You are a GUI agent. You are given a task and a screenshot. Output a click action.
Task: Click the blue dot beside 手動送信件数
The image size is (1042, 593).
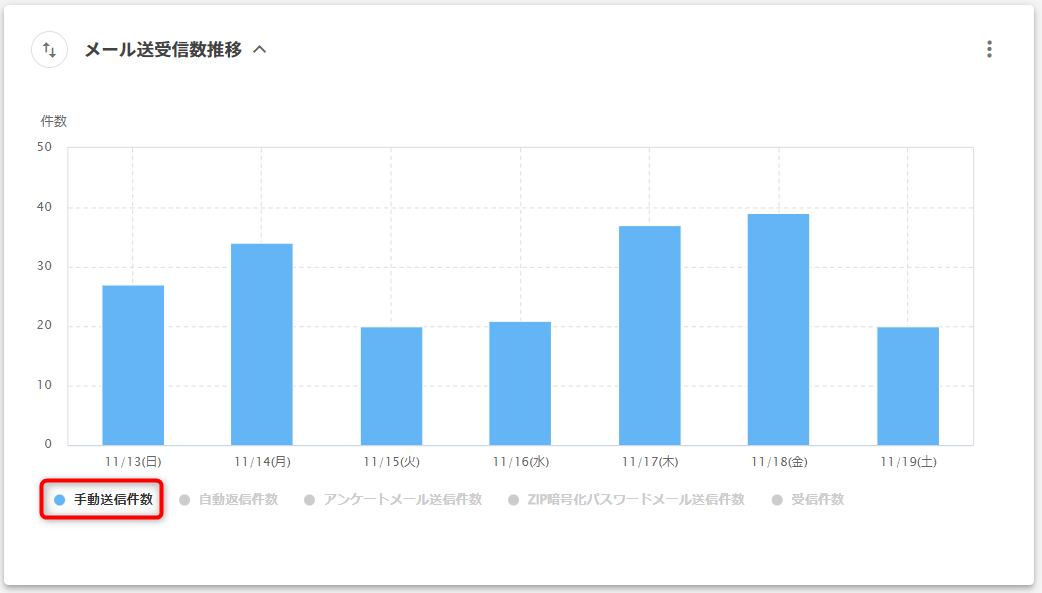point(60,500)
